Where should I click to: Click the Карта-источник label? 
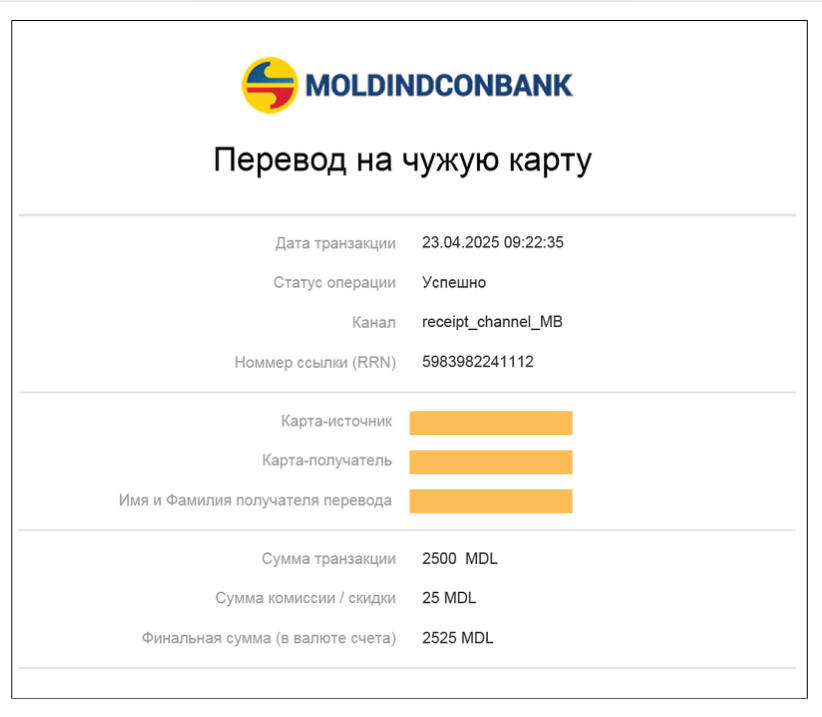point(337,421)
